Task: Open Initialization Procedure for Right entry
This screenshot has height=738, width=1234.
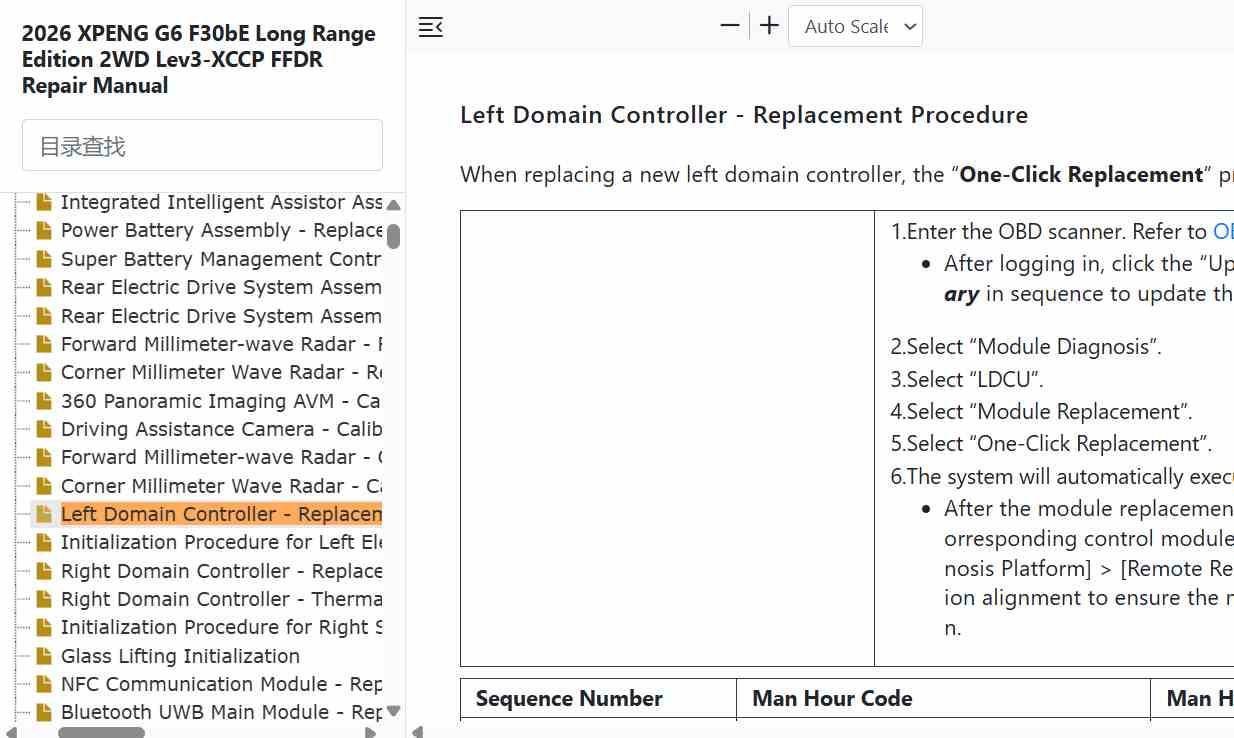Action: click(221, 627)
